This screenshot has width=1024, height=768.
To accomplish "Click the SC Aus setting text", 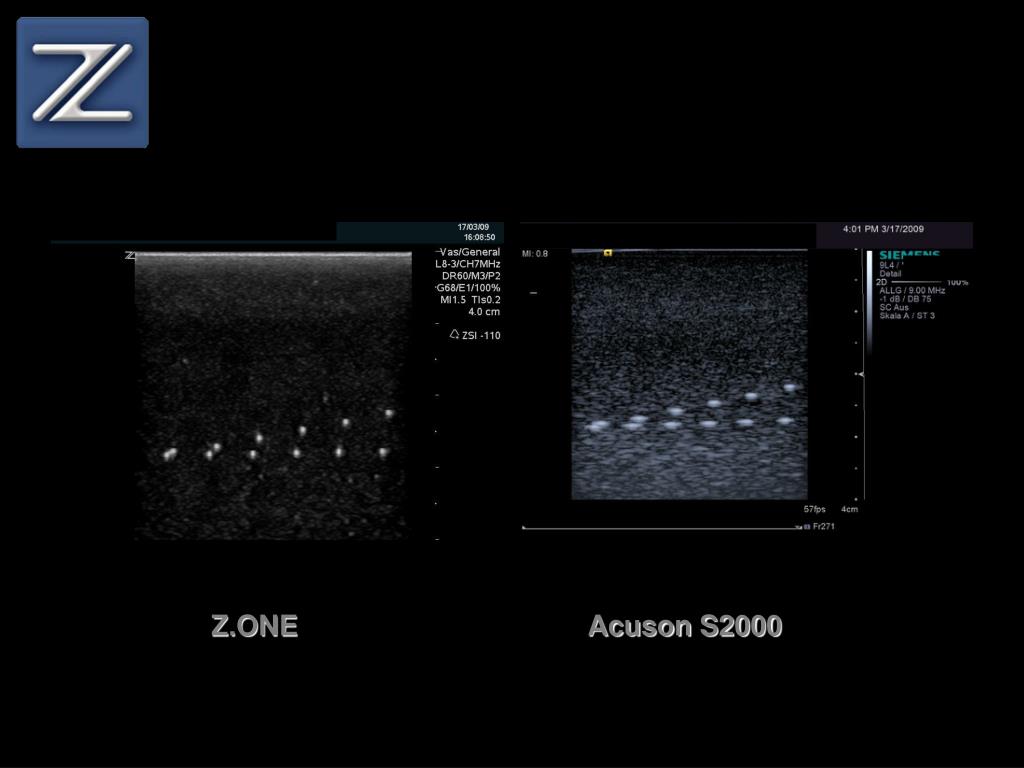I will pos(894,307).
